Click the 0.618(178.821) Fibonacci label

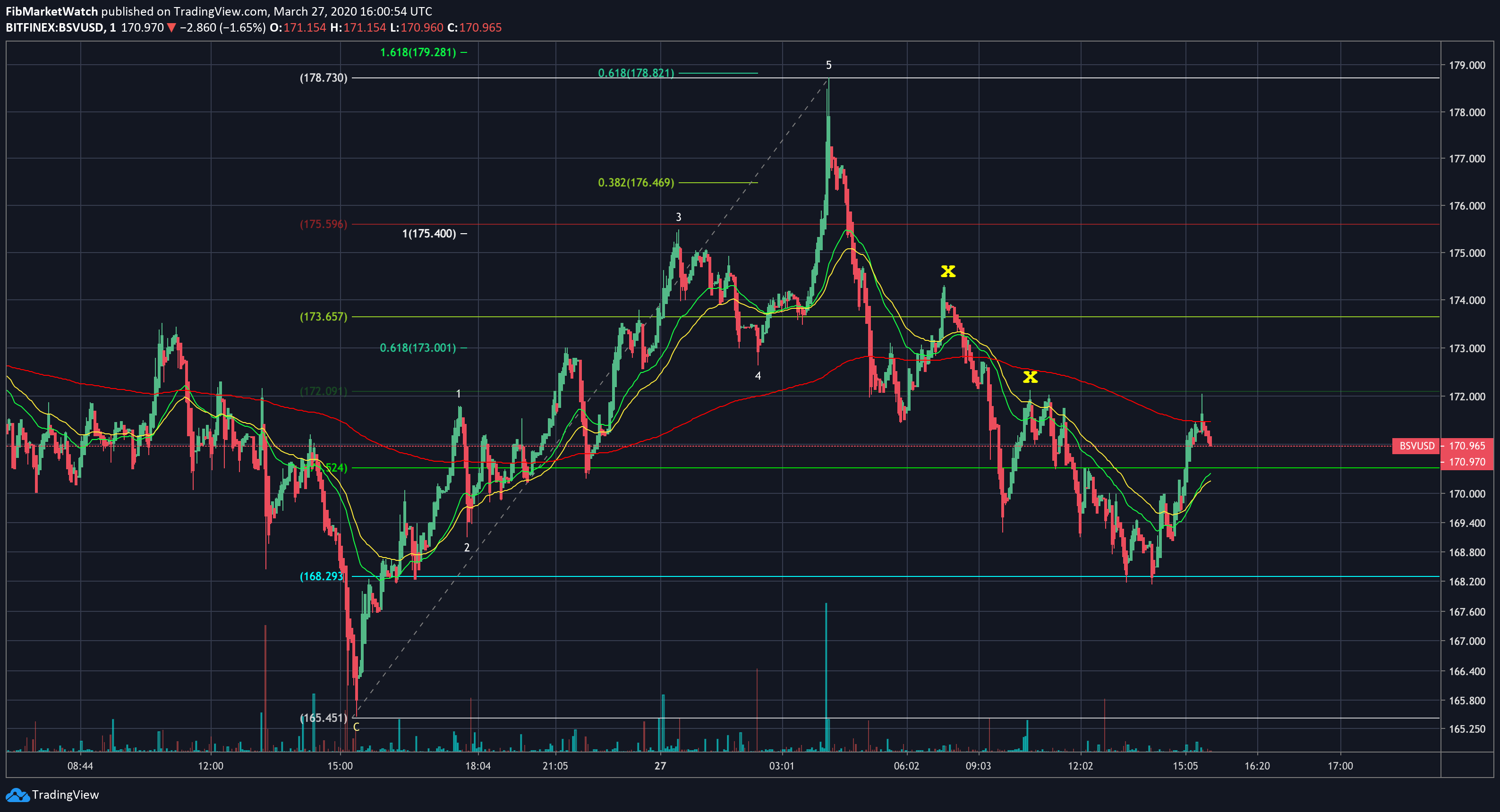coord(636,73)
